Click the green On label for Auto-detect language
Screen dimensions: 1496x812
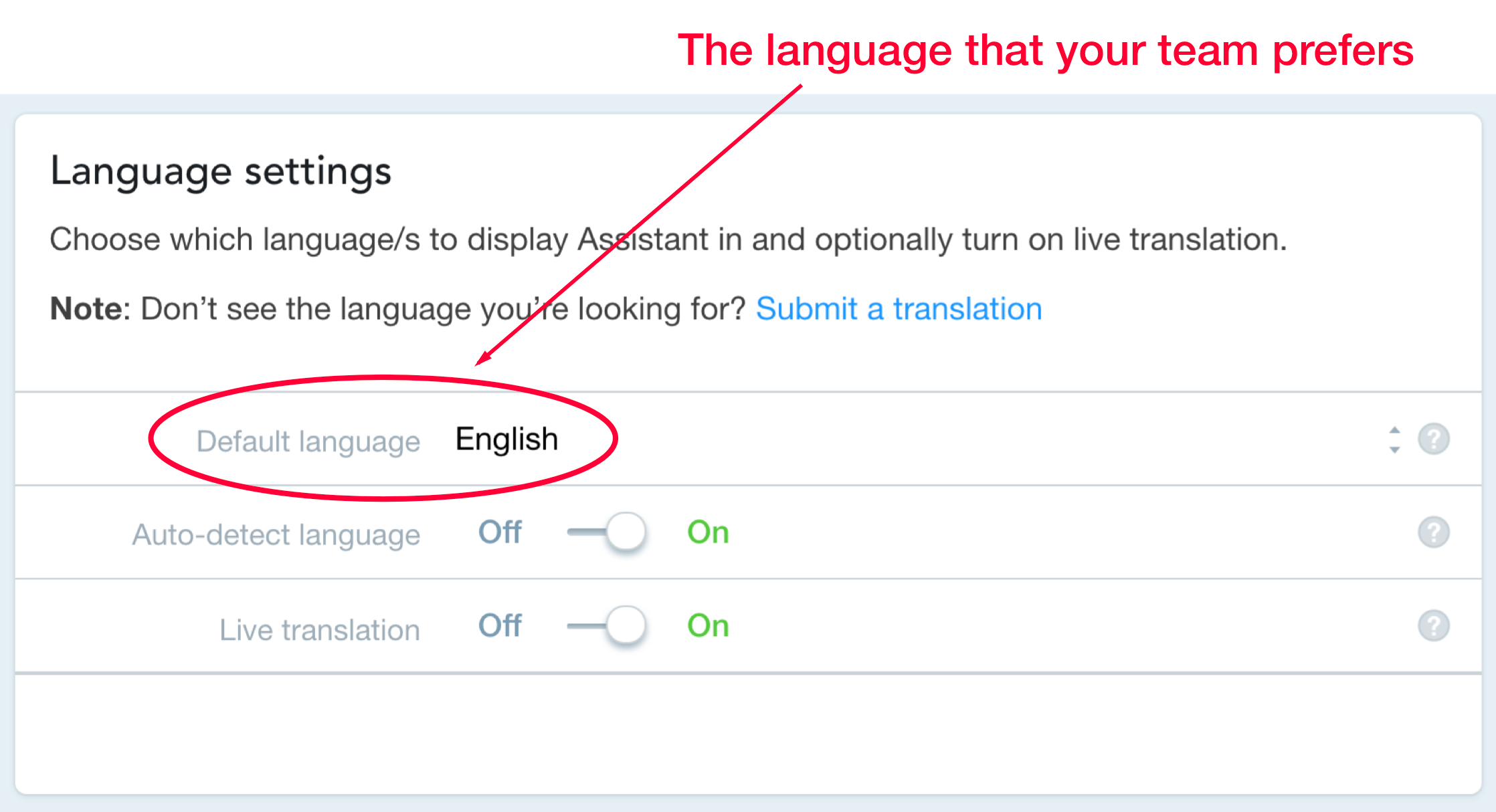coord(708,532)
